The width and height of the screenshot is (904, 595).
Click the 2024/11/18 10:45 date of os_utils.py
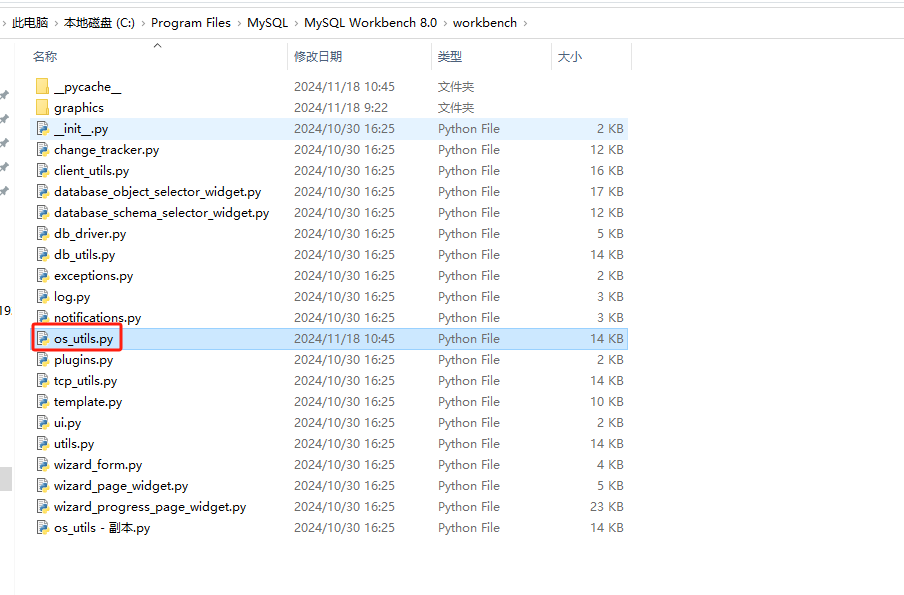pos(344,338)
